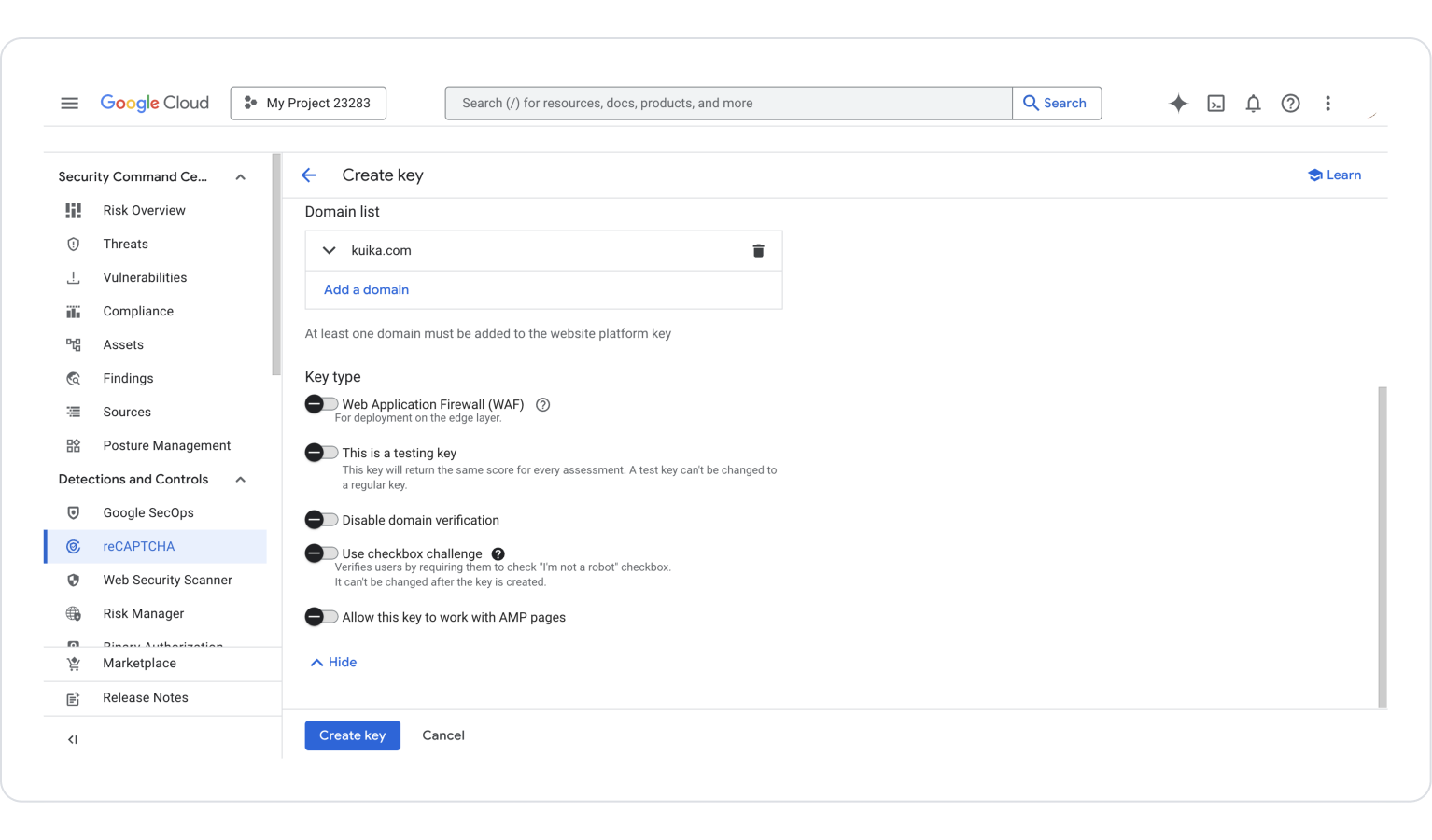Click the Risk Manager globe icon

point(73,614)
